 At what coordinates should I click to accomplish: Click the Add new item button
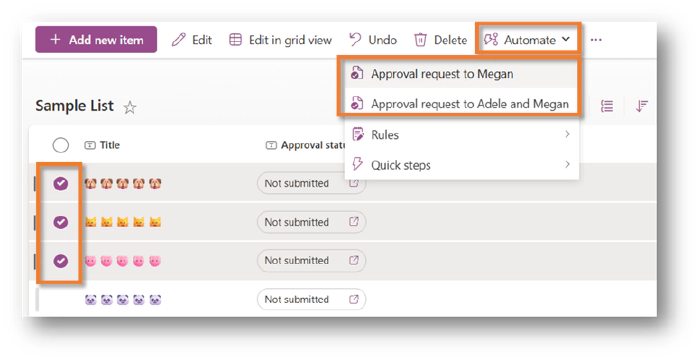[96, 39]
